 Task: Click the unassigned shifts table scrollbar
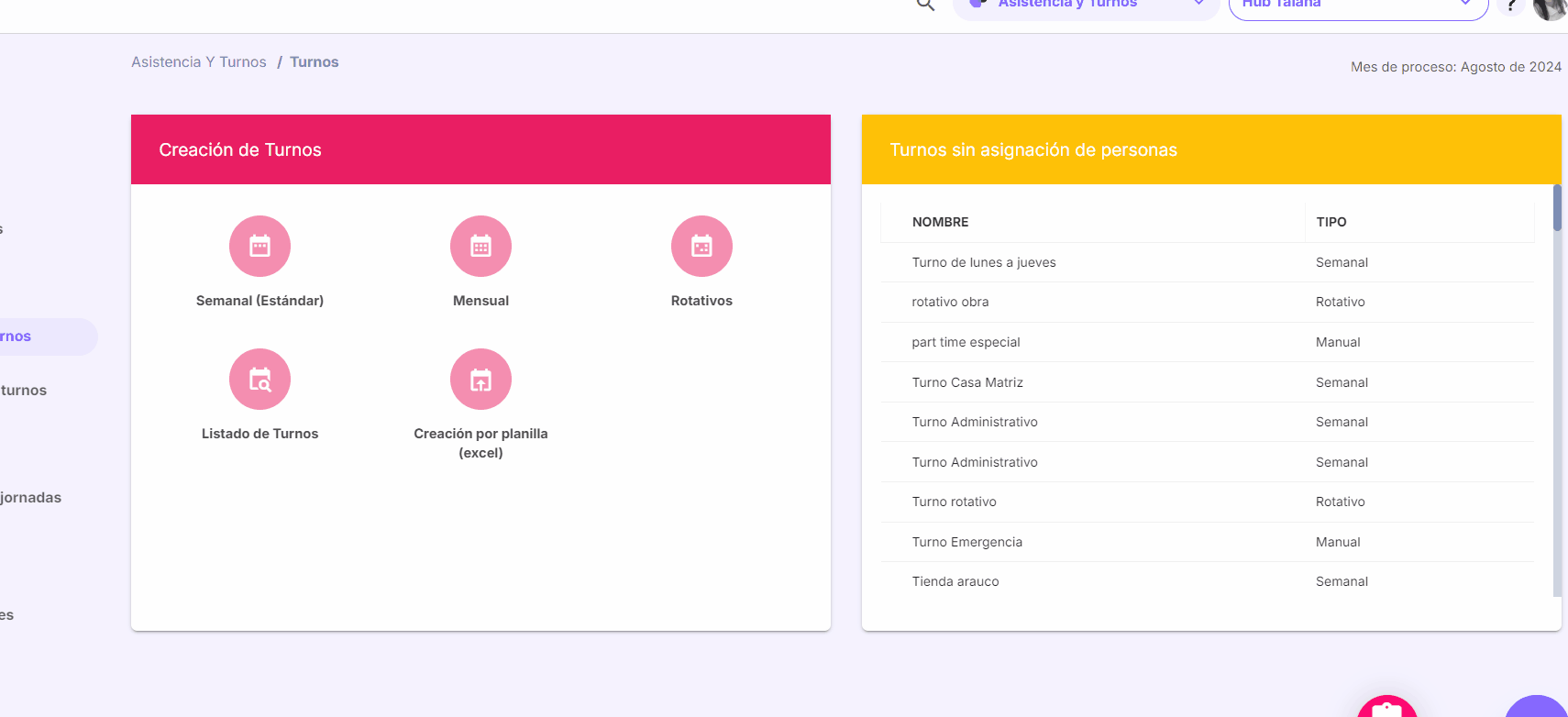point(1557,208)
